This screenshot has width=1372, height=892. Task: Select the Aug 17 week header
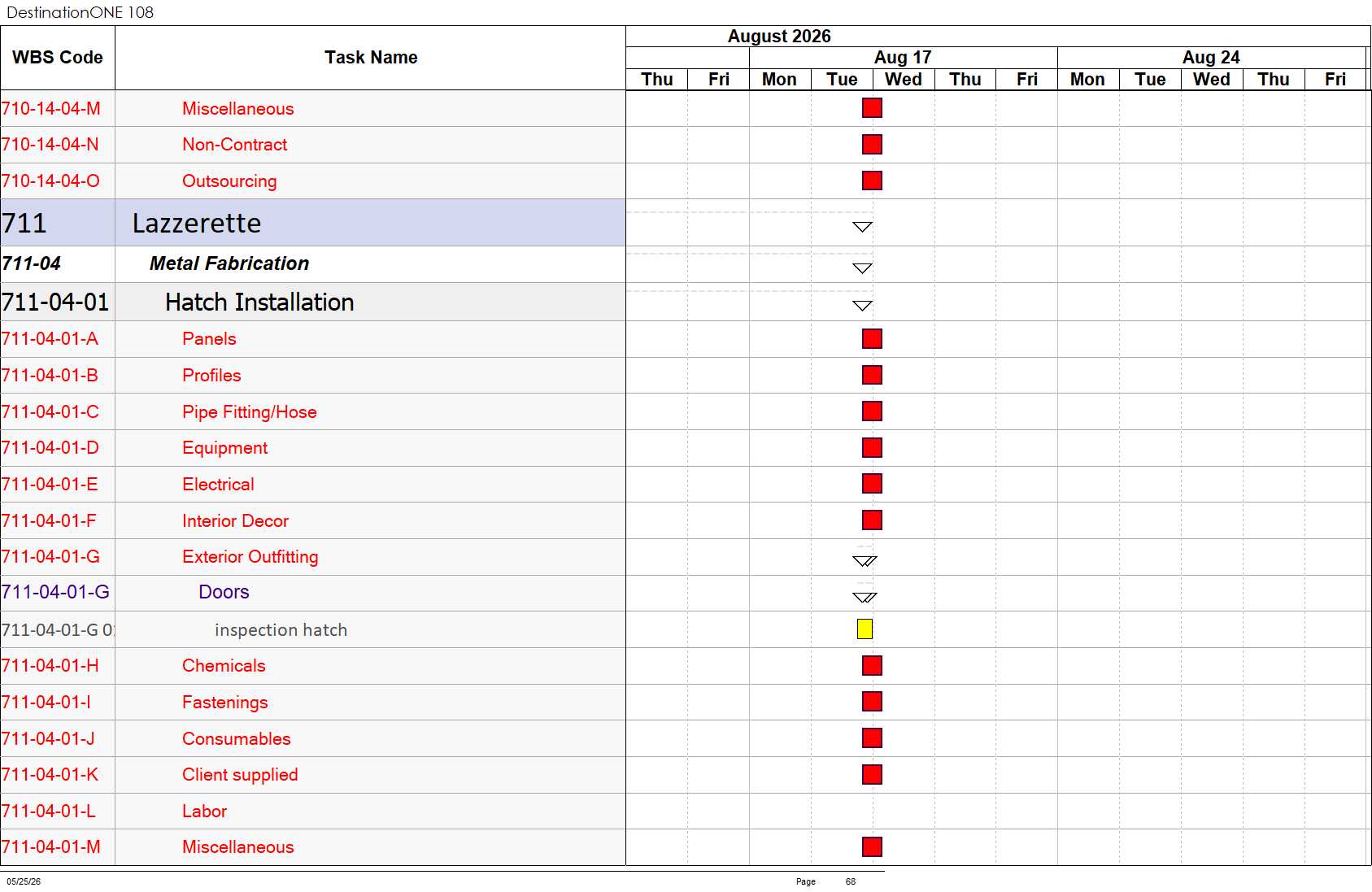[x=903, y=58]
